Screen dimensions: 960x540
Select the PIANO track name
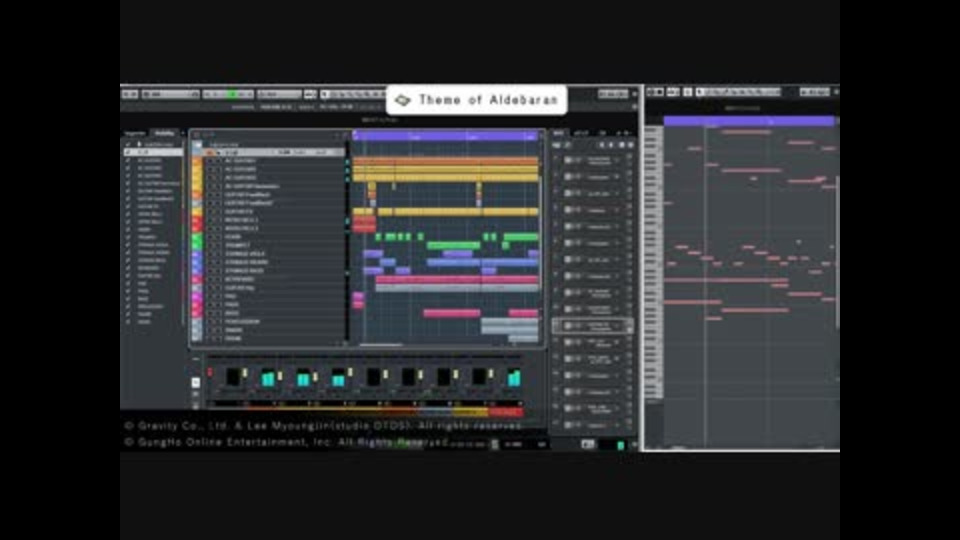click(233, 237)
